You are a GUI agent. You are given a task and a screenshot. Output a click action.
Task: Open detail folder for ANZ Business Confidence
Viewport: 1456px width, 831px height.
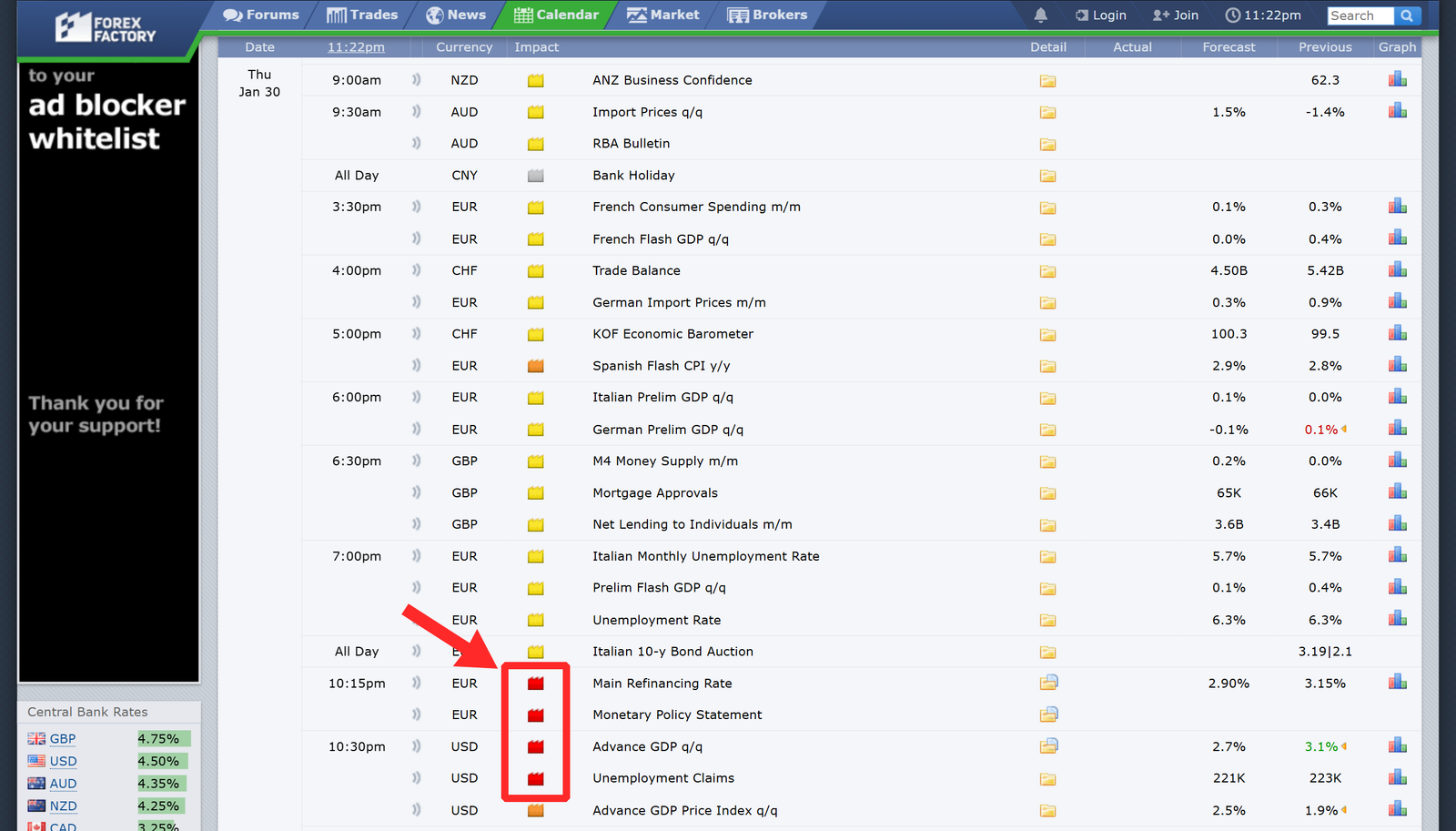click(x=1048, y=81)
